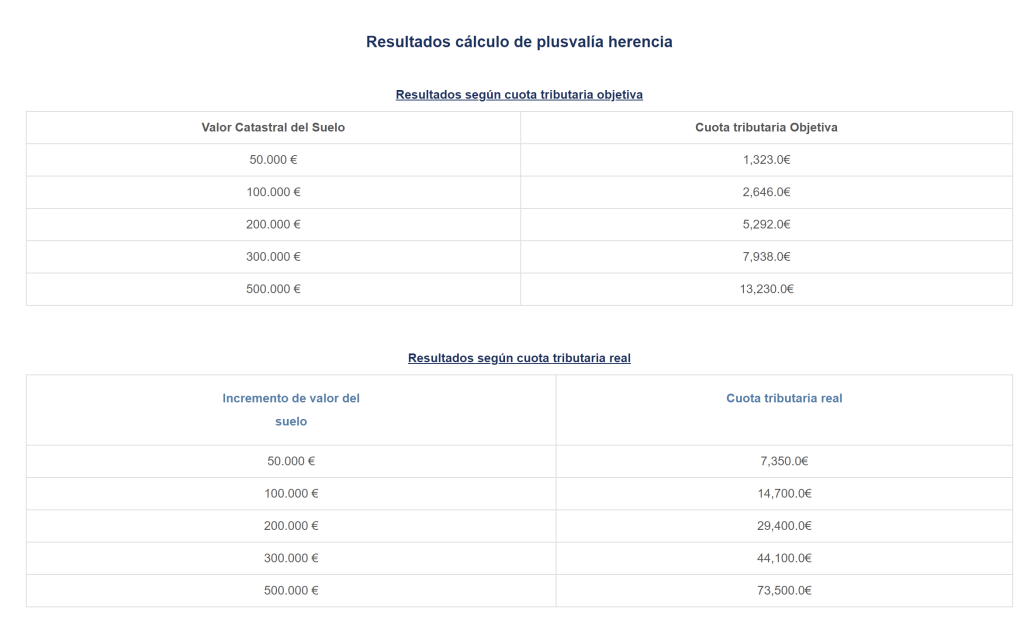Viewport: 1024px width, 623px height.
Task: Select the 2,646.0€ value cell
Action: (767, 192)
